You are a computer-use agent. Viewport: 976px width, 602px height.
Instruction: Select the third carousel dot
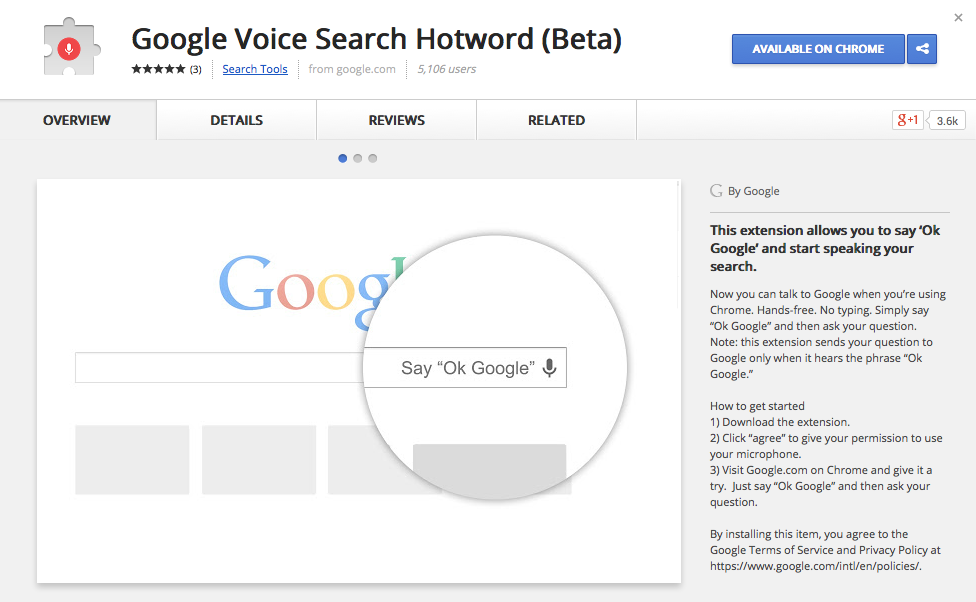coord(373,158)
